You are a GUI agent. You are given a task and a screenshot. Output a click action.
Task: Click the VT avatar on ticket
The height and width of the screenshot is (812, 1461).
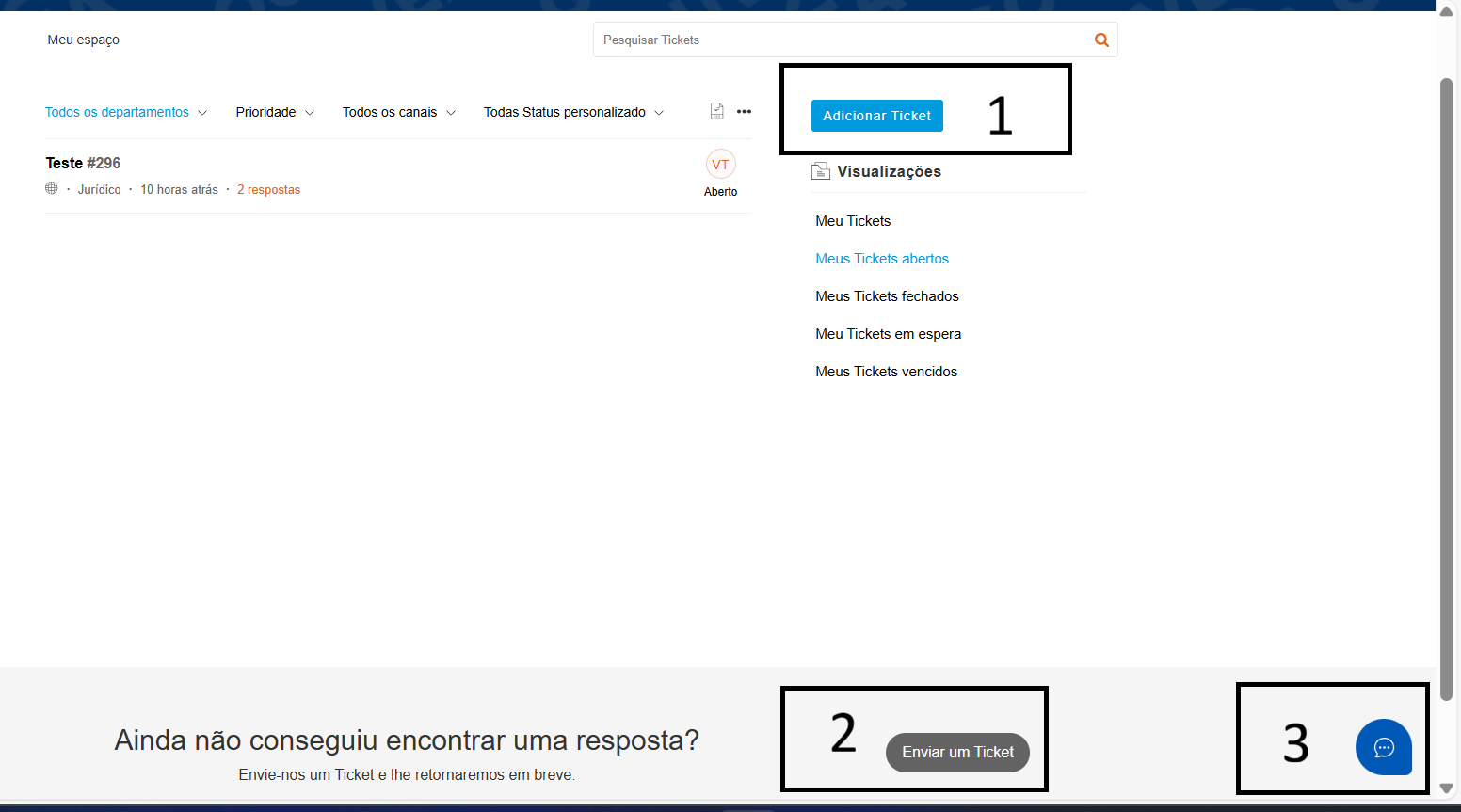click(720, 165)
